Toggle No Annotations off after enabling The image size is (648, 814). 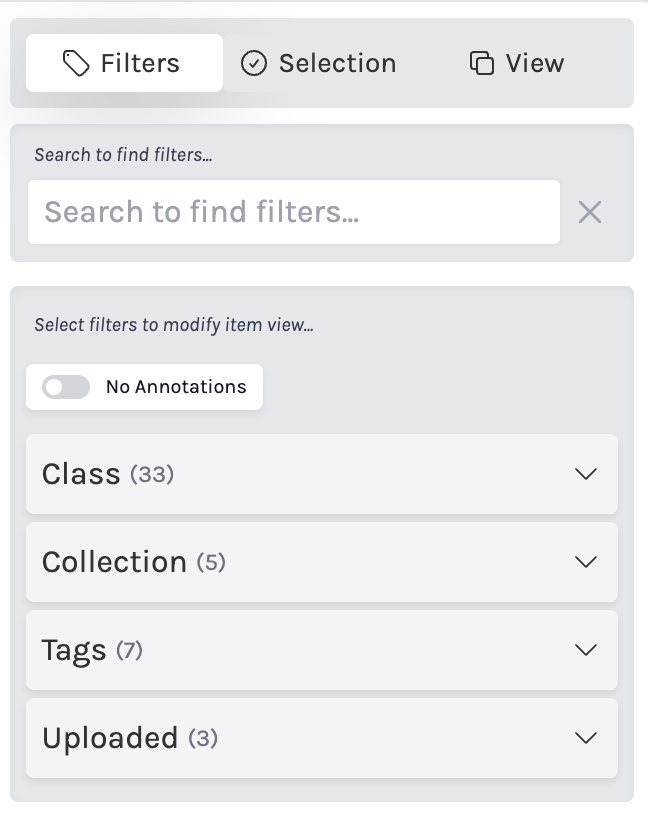point(65,387)
